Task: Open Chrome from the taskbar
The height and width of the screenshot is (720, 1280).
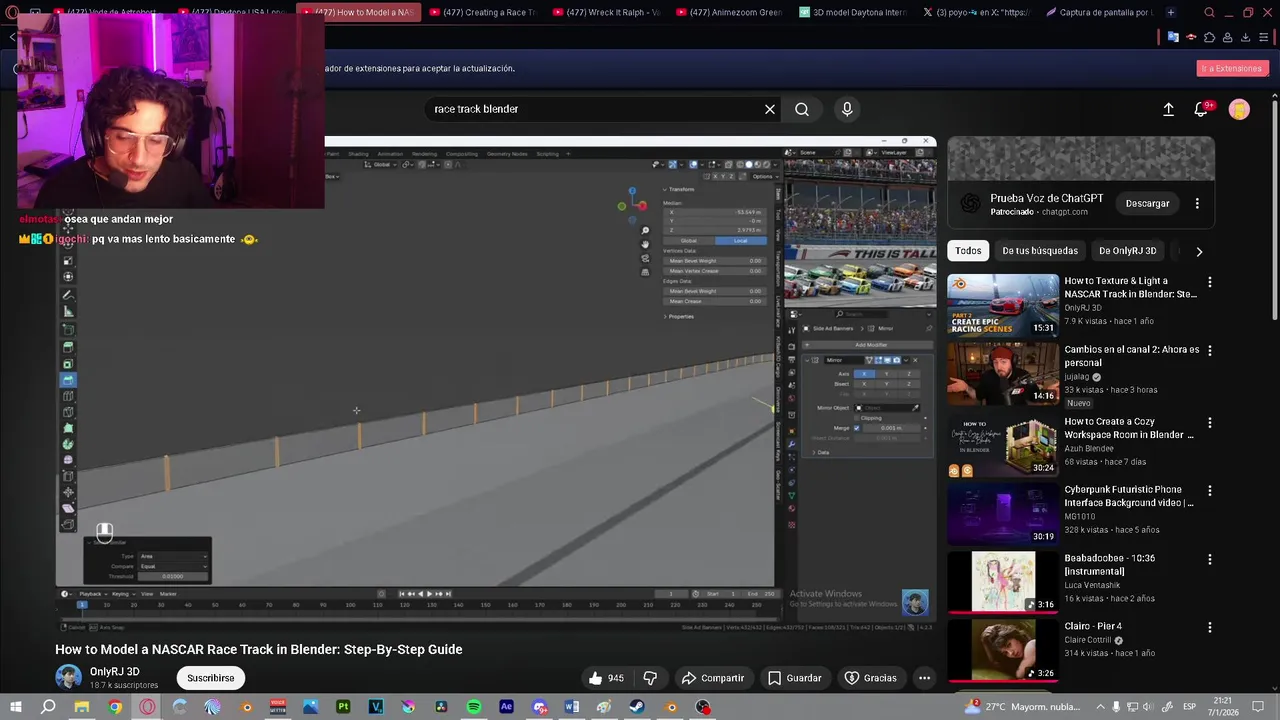Action: coord(115,707)
